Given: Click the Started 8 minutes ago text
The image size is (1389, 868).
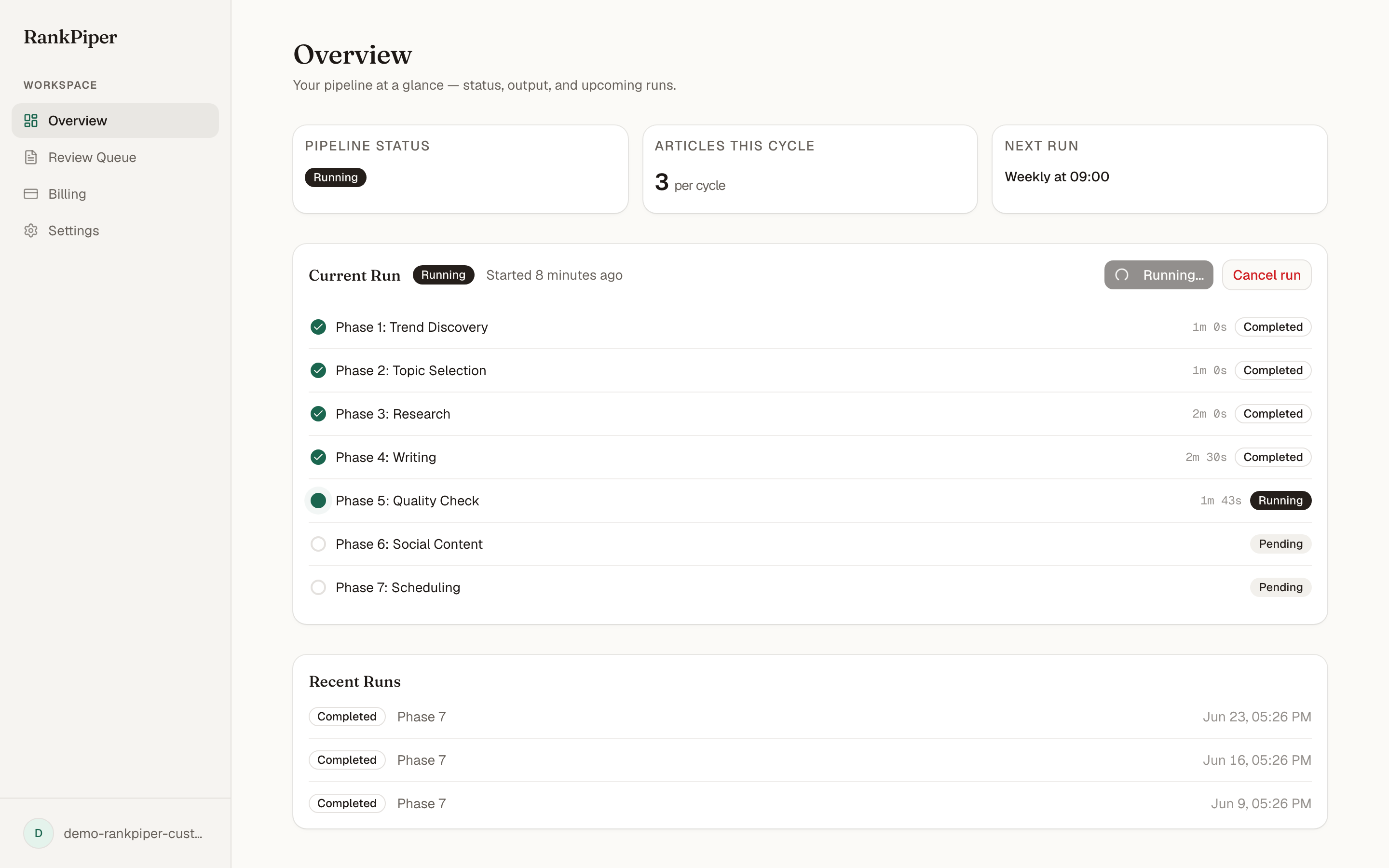Looking at the screenshot, I should (x=554, y=275).
